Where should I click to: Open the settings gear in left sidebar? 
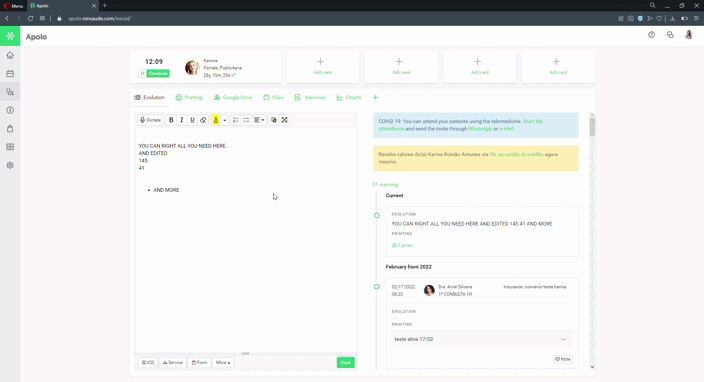pyautogui.click(x=10, y=165)
